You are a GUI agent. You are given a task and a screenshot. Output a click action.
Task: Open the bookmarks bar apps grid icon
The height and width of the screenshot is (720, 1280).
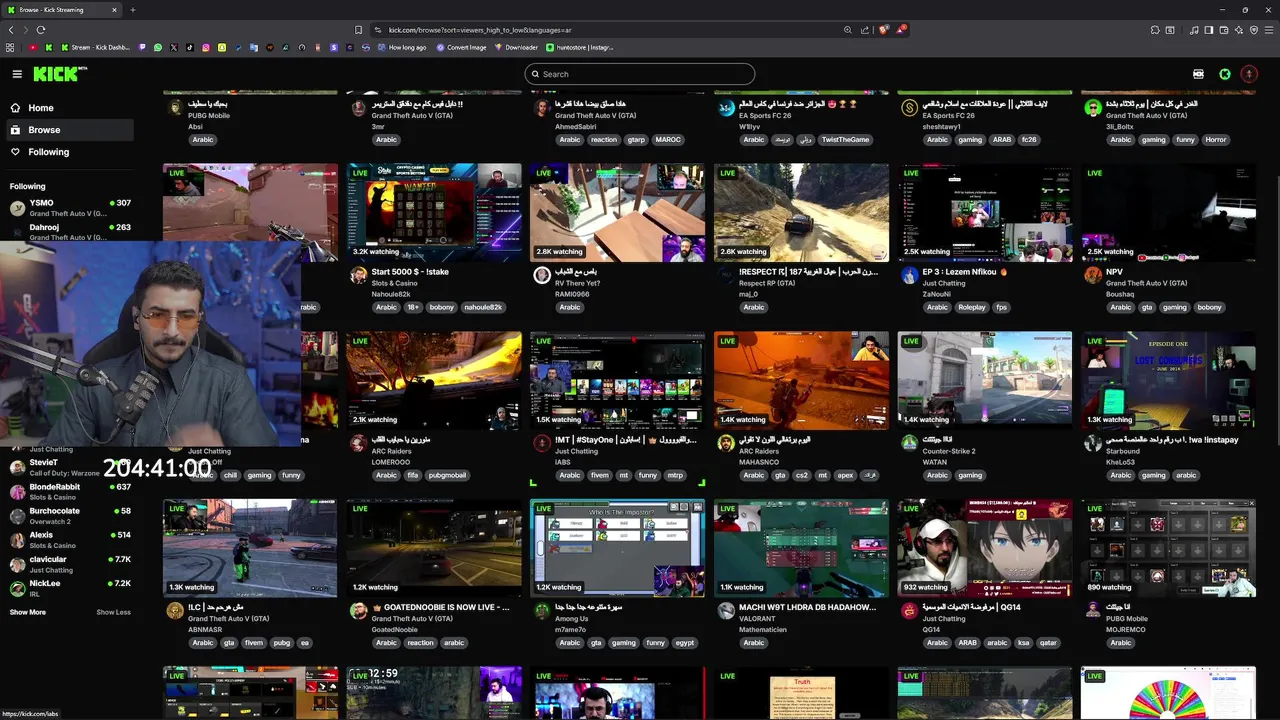10,47
